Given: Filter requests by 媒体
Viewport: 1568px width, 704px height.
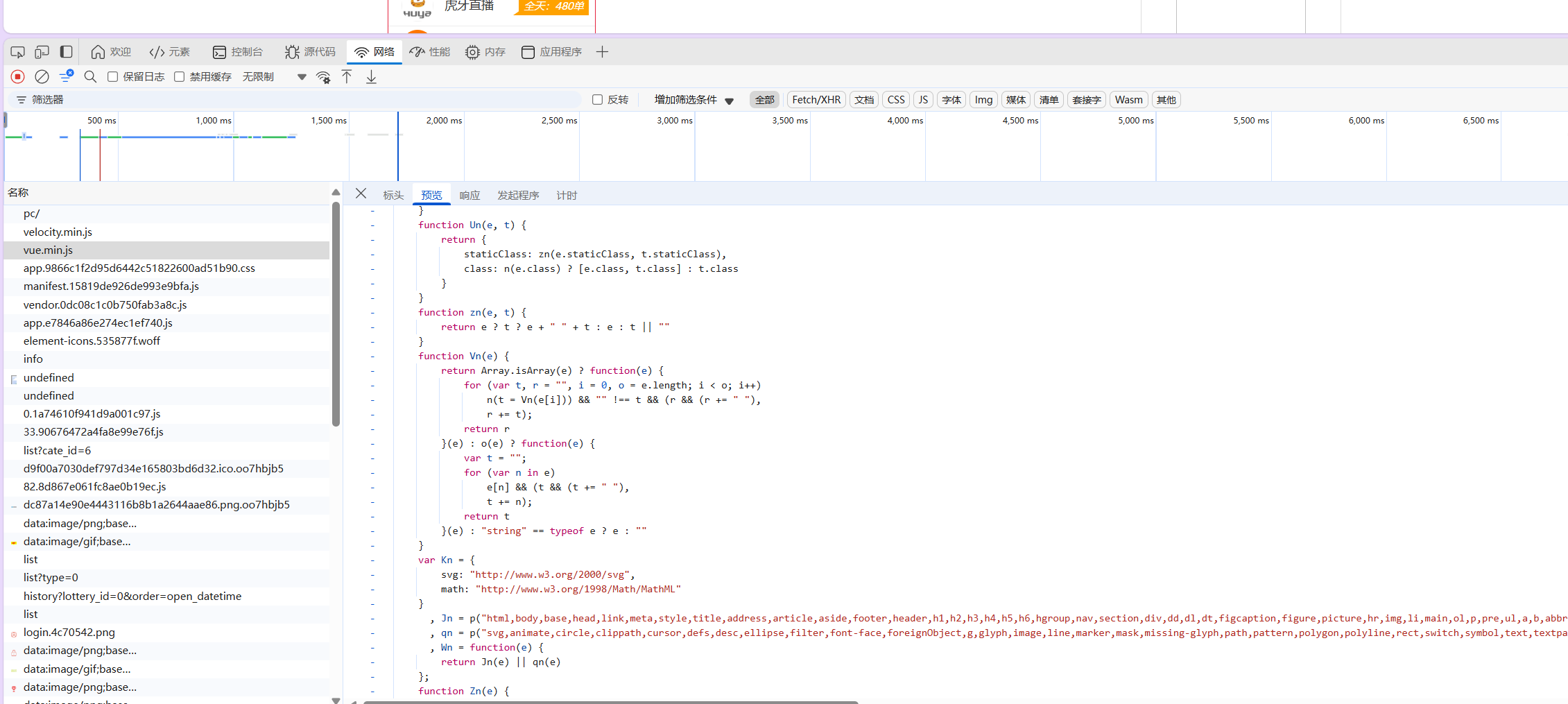Looking at the screenshot, I should [1016, 100].
